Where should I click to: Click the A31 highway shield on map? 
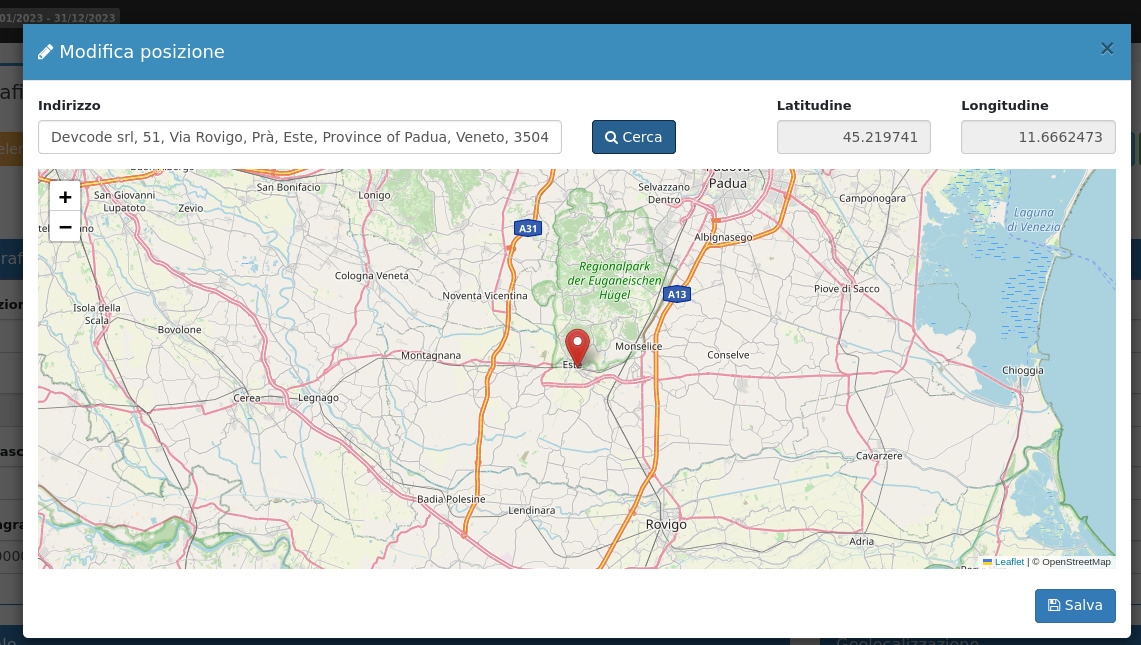coord(527,229)
